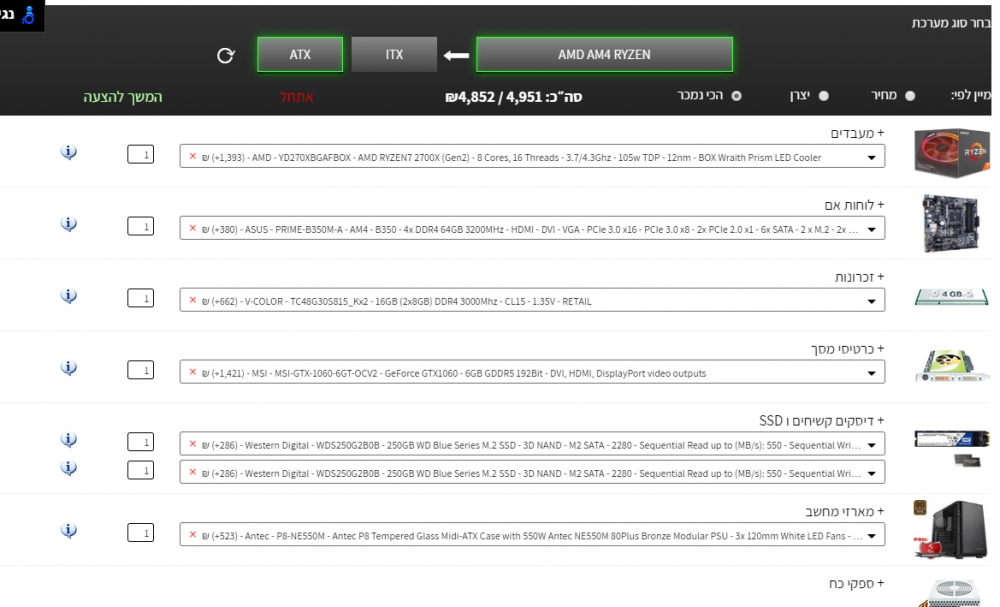
Task: Show info for the AMD Ryzen 7 2700X processor
Action: click(x=69, y=152)
